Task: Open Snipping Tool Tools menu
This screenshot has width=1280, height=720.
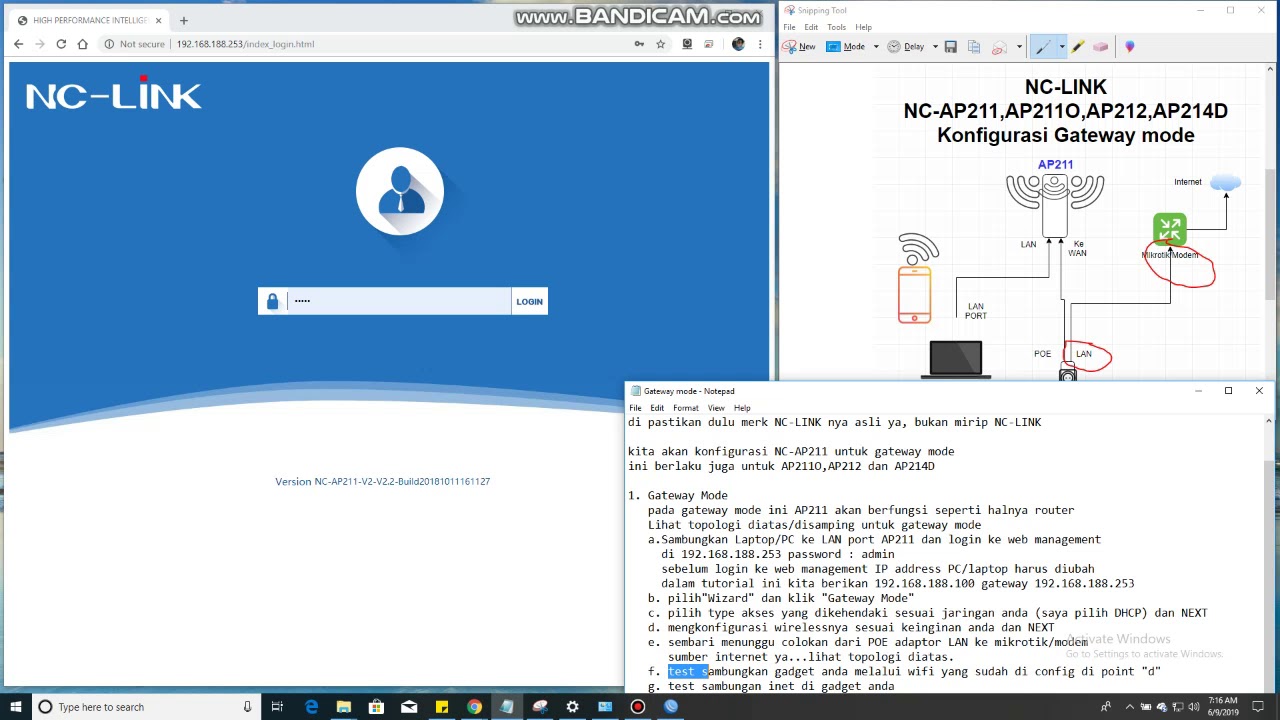Action: [x=836, y=27]
